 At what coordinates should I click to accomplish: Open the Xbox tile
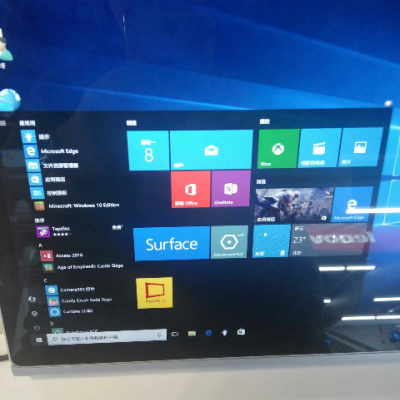coord(278,148)
